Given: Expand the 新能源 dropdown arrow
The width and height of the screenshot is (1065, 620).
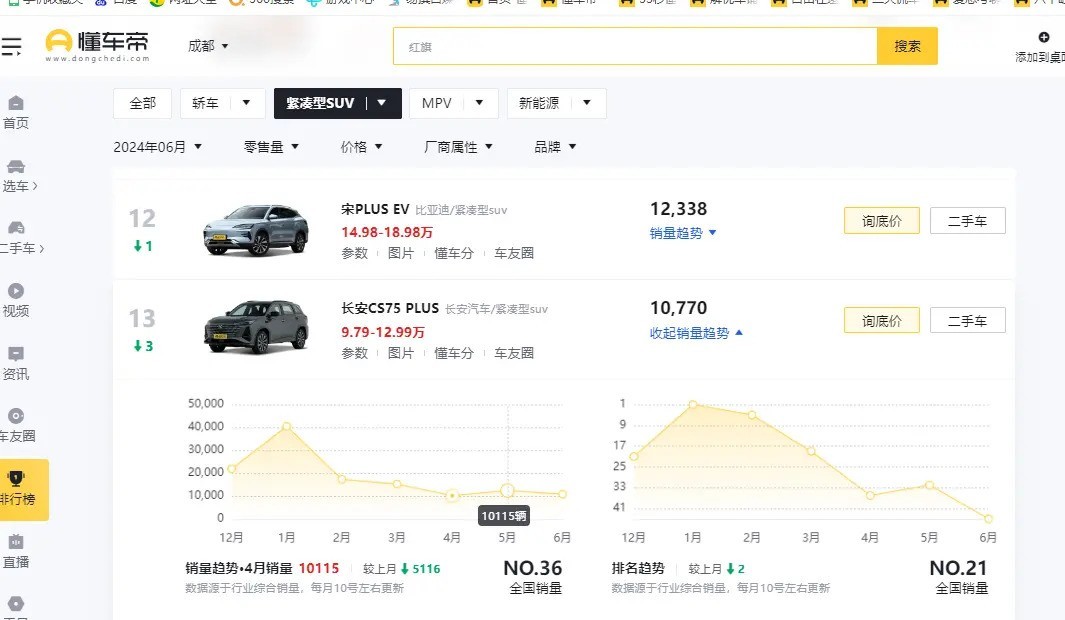Looking at the screenshot, I should pyautogui.click(x=587, y=103).
